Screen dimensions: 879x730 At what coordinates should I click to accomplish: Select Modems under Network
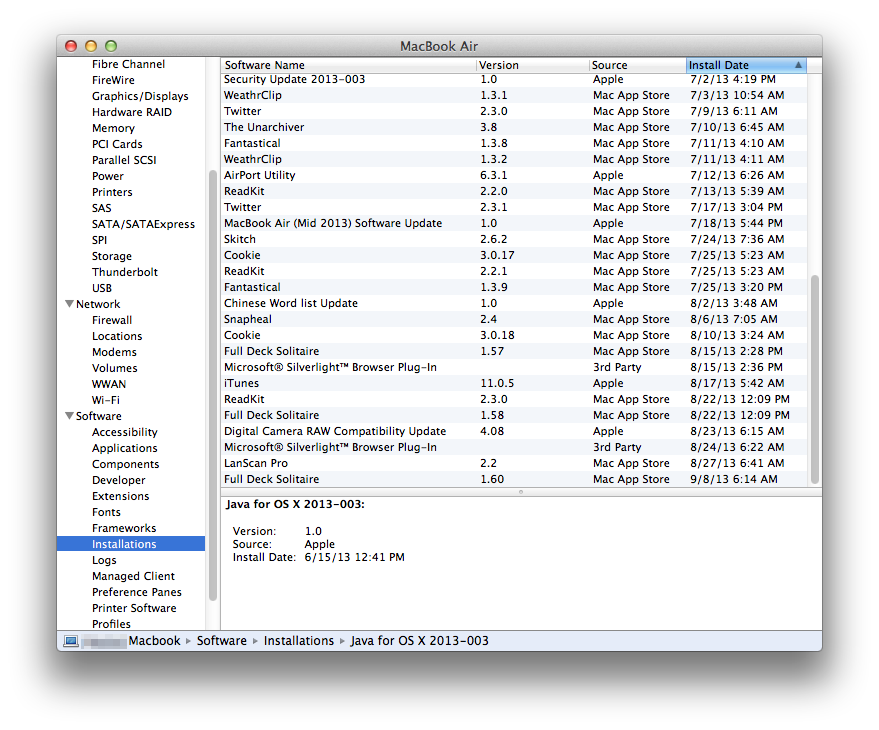(114, 352)
